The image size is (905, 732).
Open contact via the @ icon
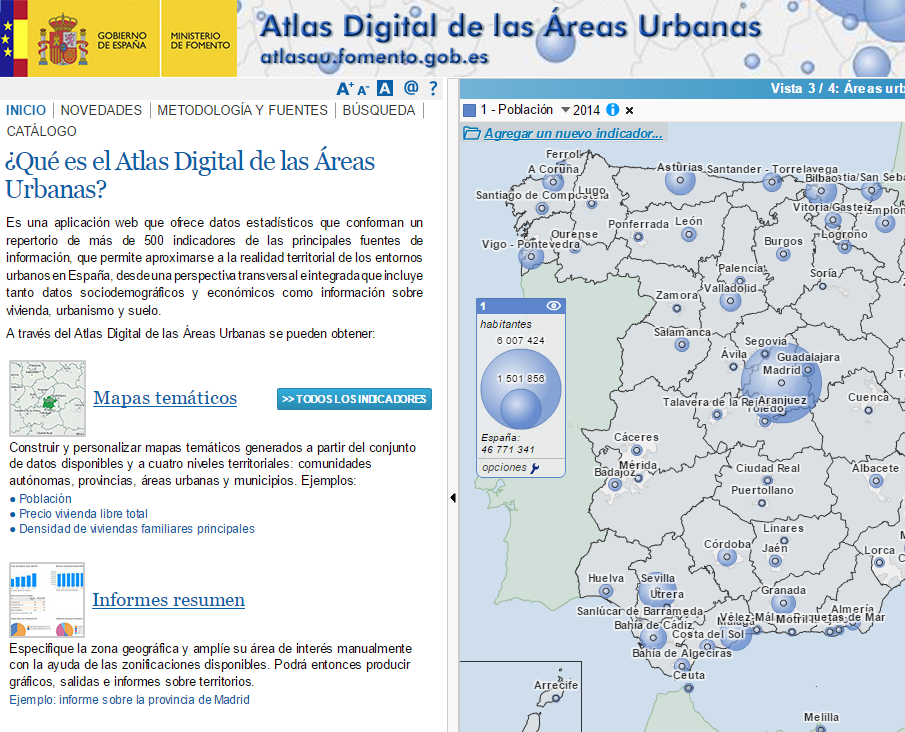click(411, 88)
